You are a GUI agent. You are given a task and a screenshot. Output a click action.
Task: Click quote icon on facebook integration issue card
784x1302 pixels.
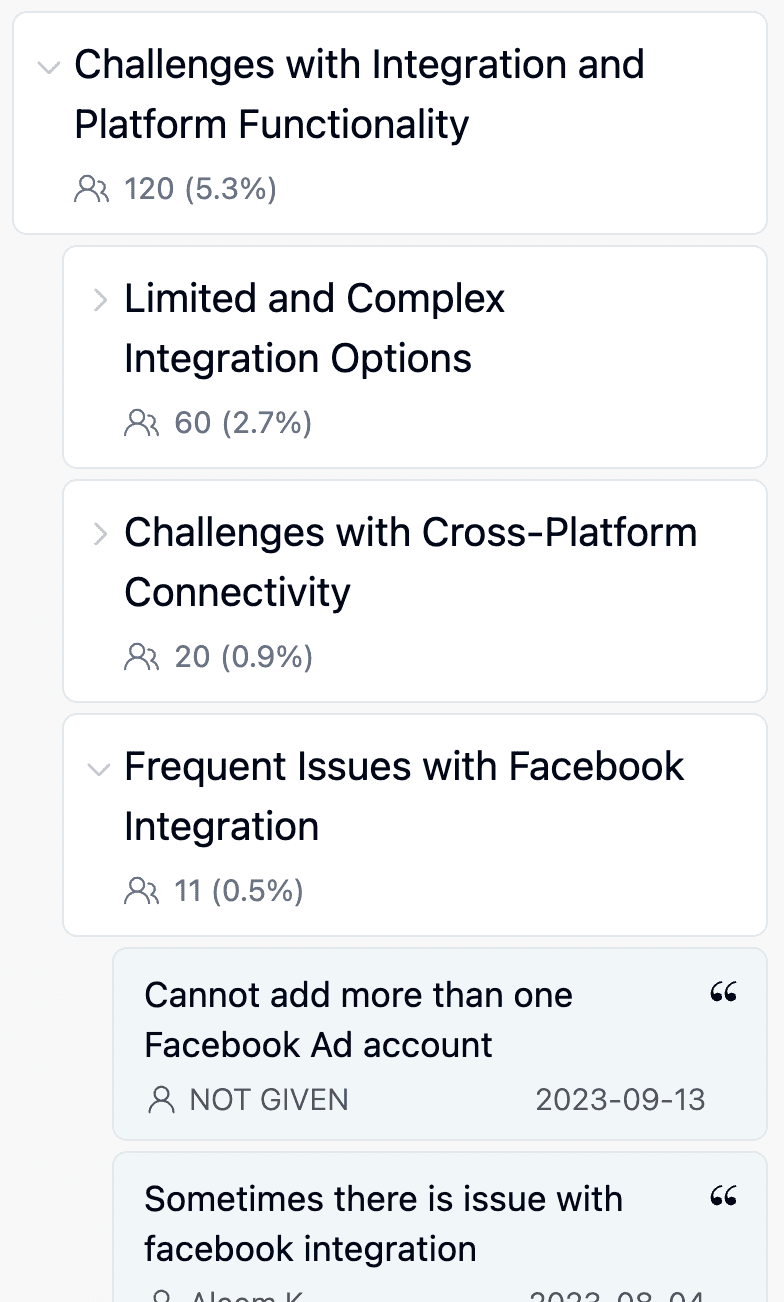723,1197
